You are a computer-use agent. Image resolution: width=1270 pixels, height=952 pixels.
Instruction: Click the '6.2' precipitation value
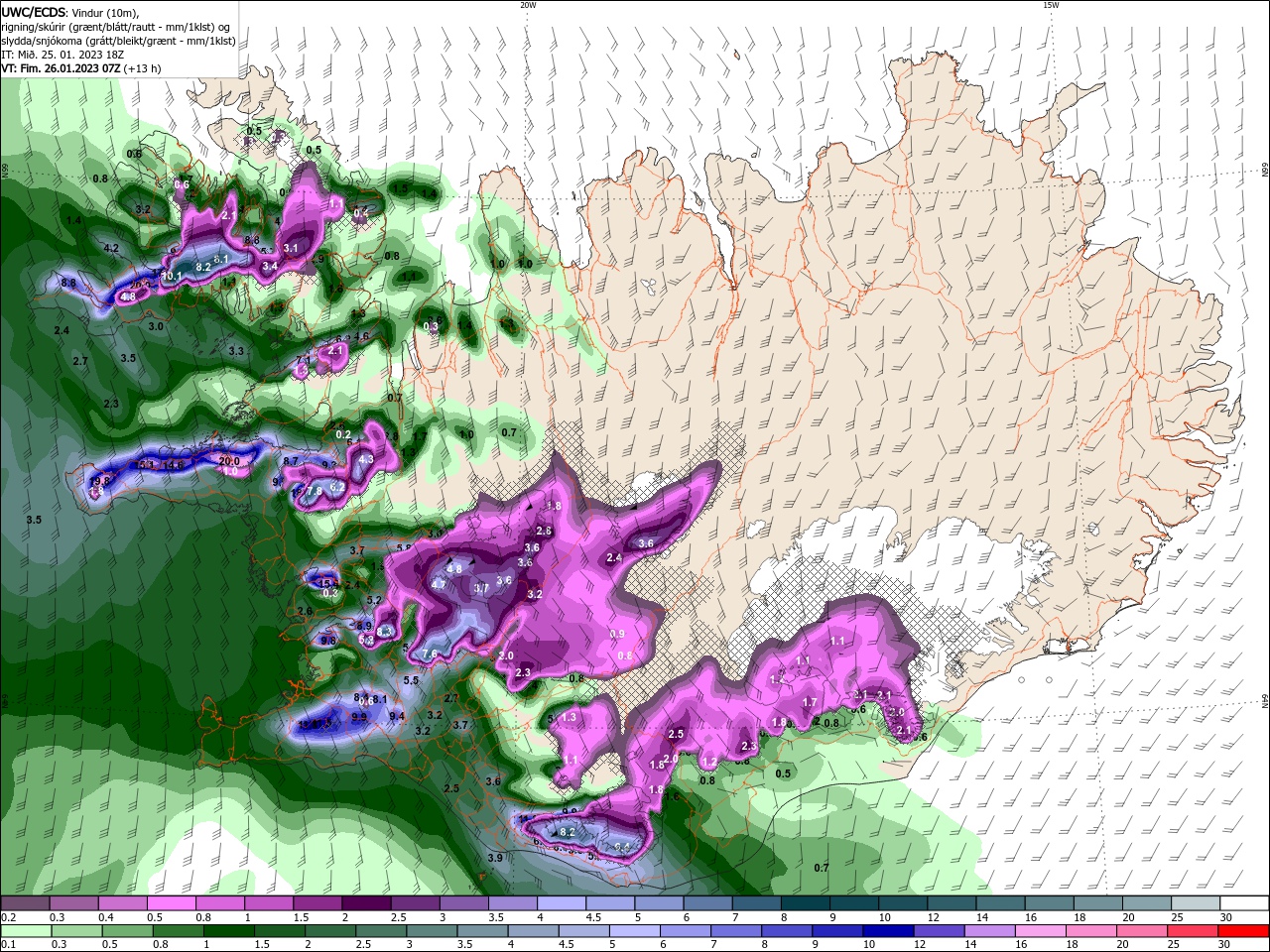[x=337, y=487]
